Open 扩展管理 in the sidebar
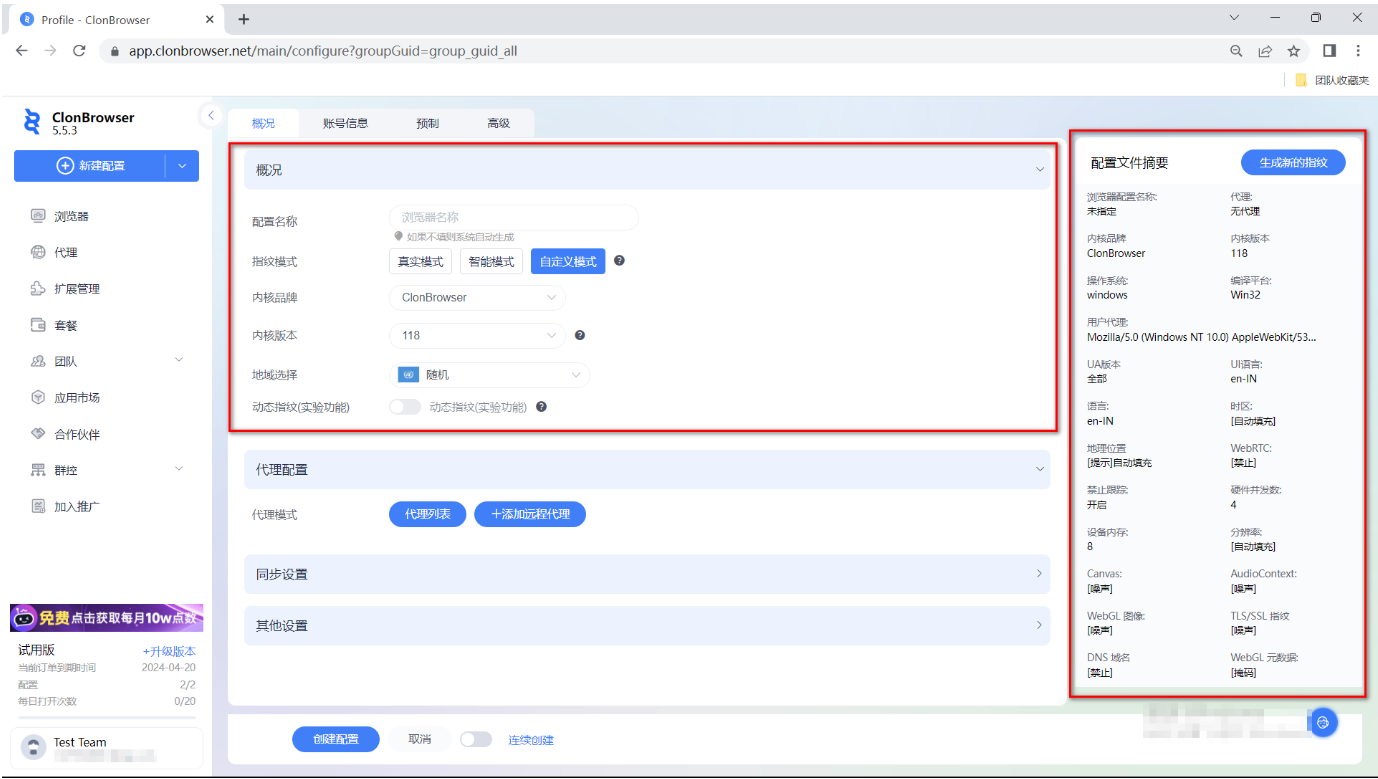This screenshot has height=779, width=1378. pos(77,289)
